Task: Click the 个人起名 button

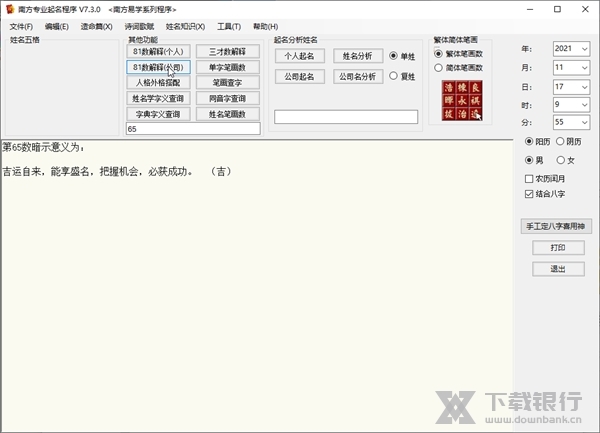Action: (300, 56)
